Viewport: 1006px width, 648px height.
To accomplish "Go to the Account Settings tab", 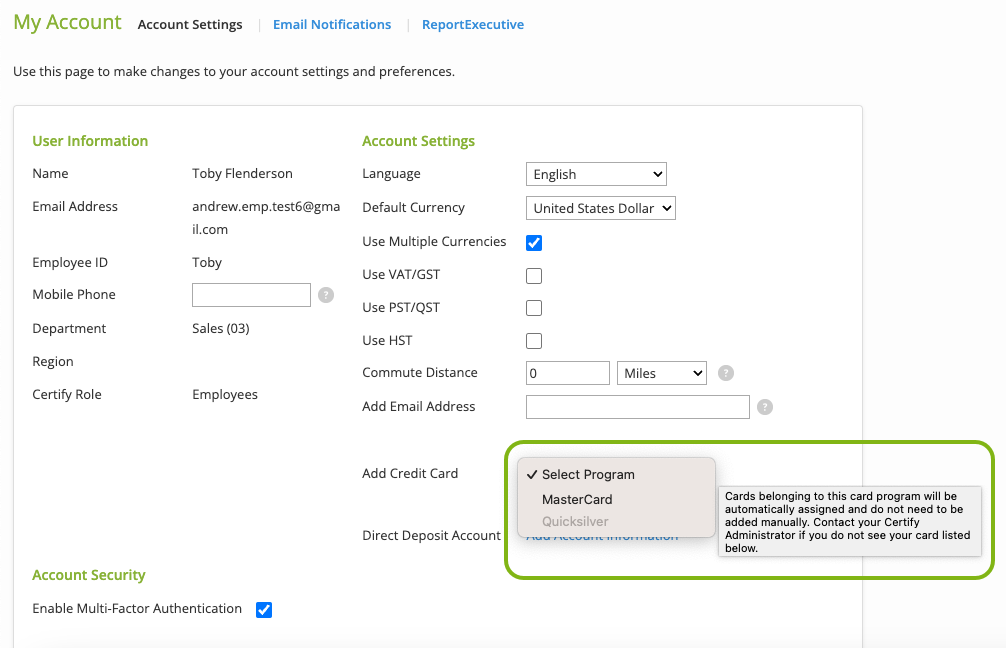I will pyautogui.click(x=190, y=25).
